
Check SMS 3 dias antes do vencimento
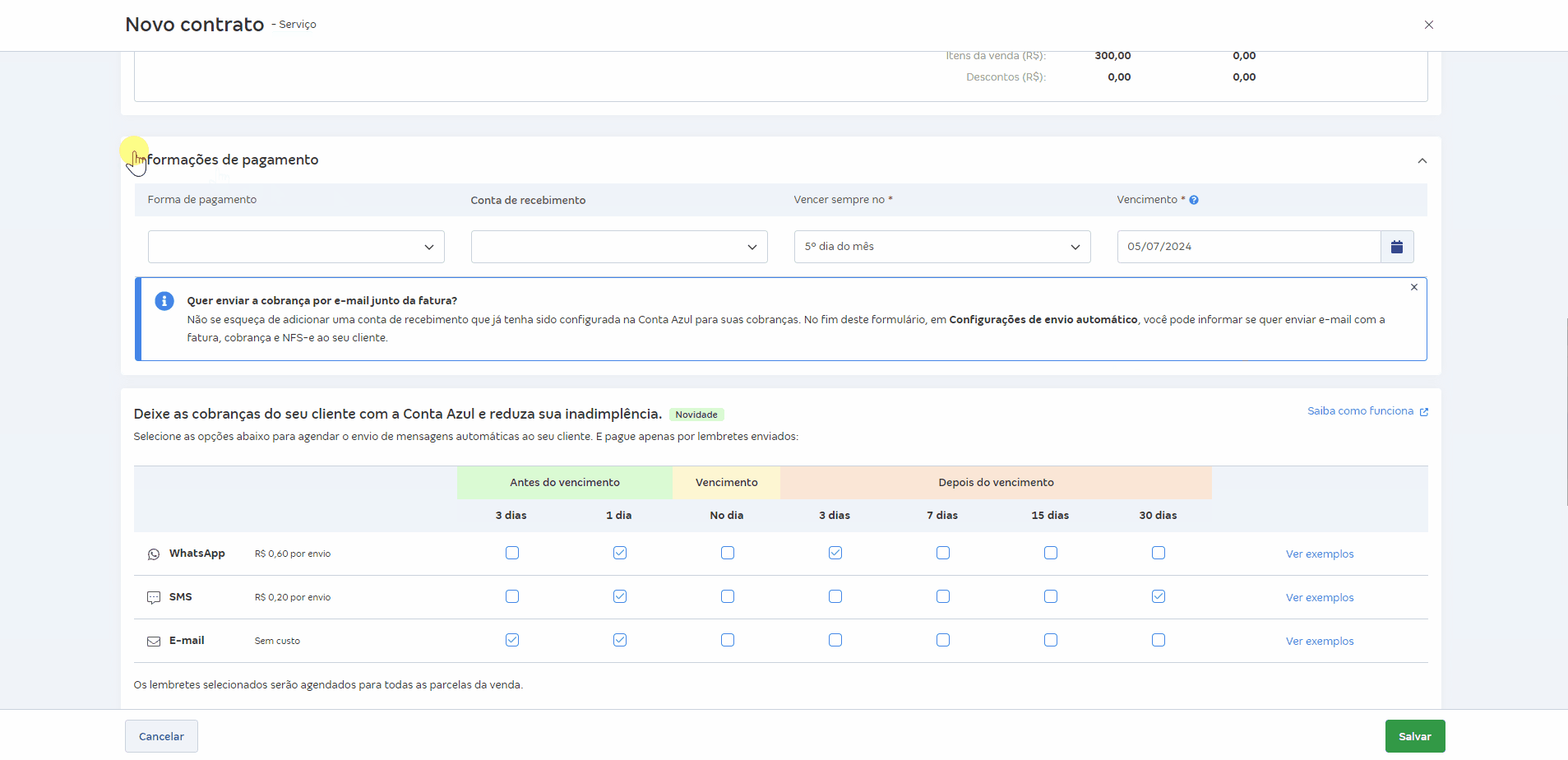point(512,596)
